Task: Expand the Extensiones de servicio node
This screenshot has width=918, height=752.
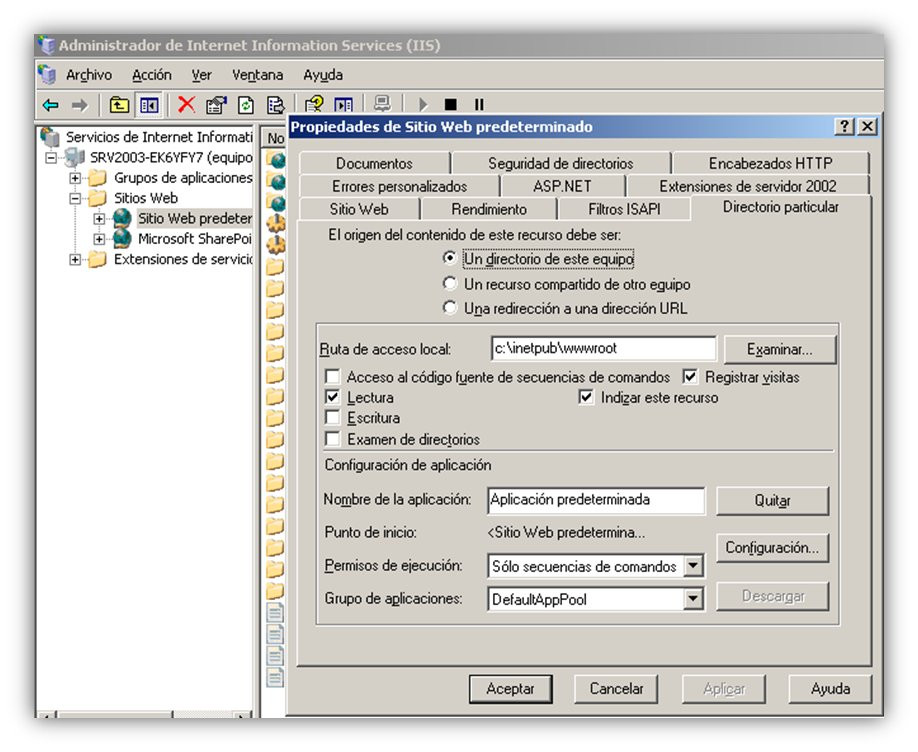Action: pos(75,259)
